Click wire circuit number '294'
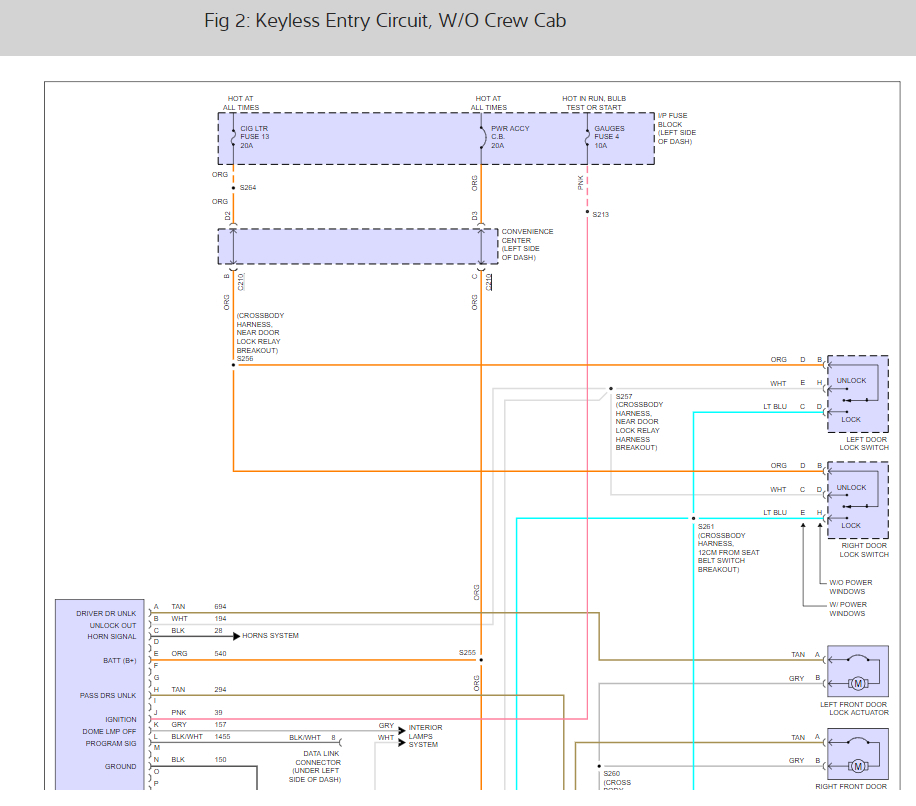Image resolution: width=916 pixels, height=806 pixels. [220, 689]
